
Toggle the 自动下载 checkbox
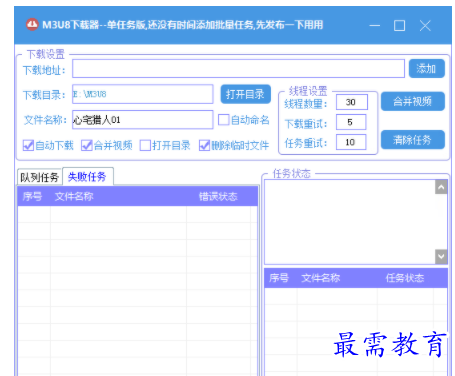(28, 145)
